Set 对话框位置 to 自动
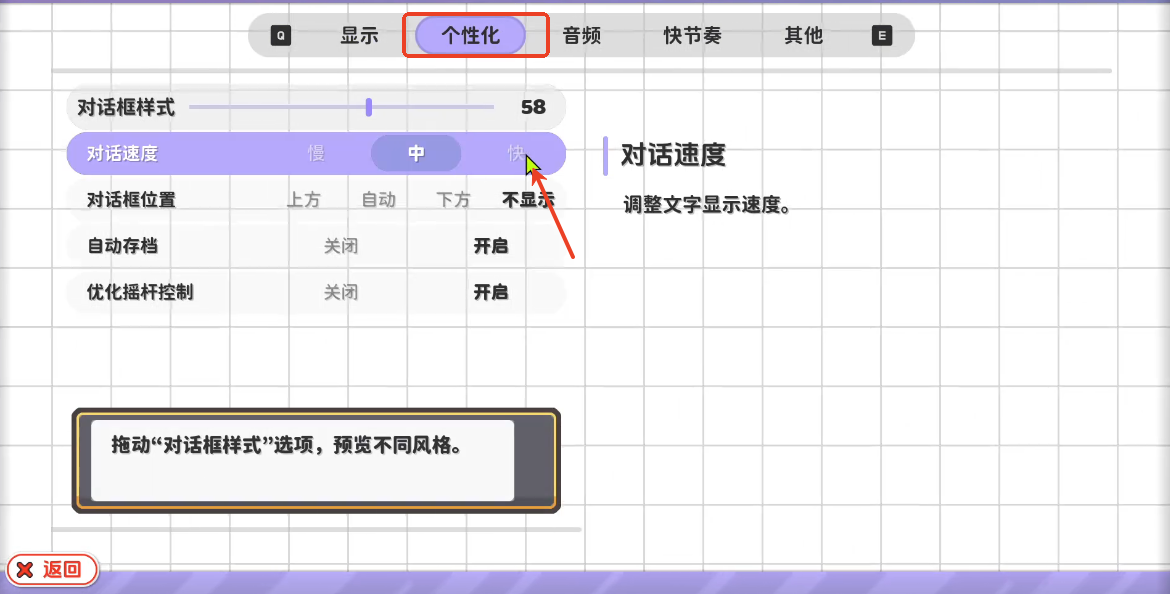This screenshot has width=1170, height=594. click(378, 200)
